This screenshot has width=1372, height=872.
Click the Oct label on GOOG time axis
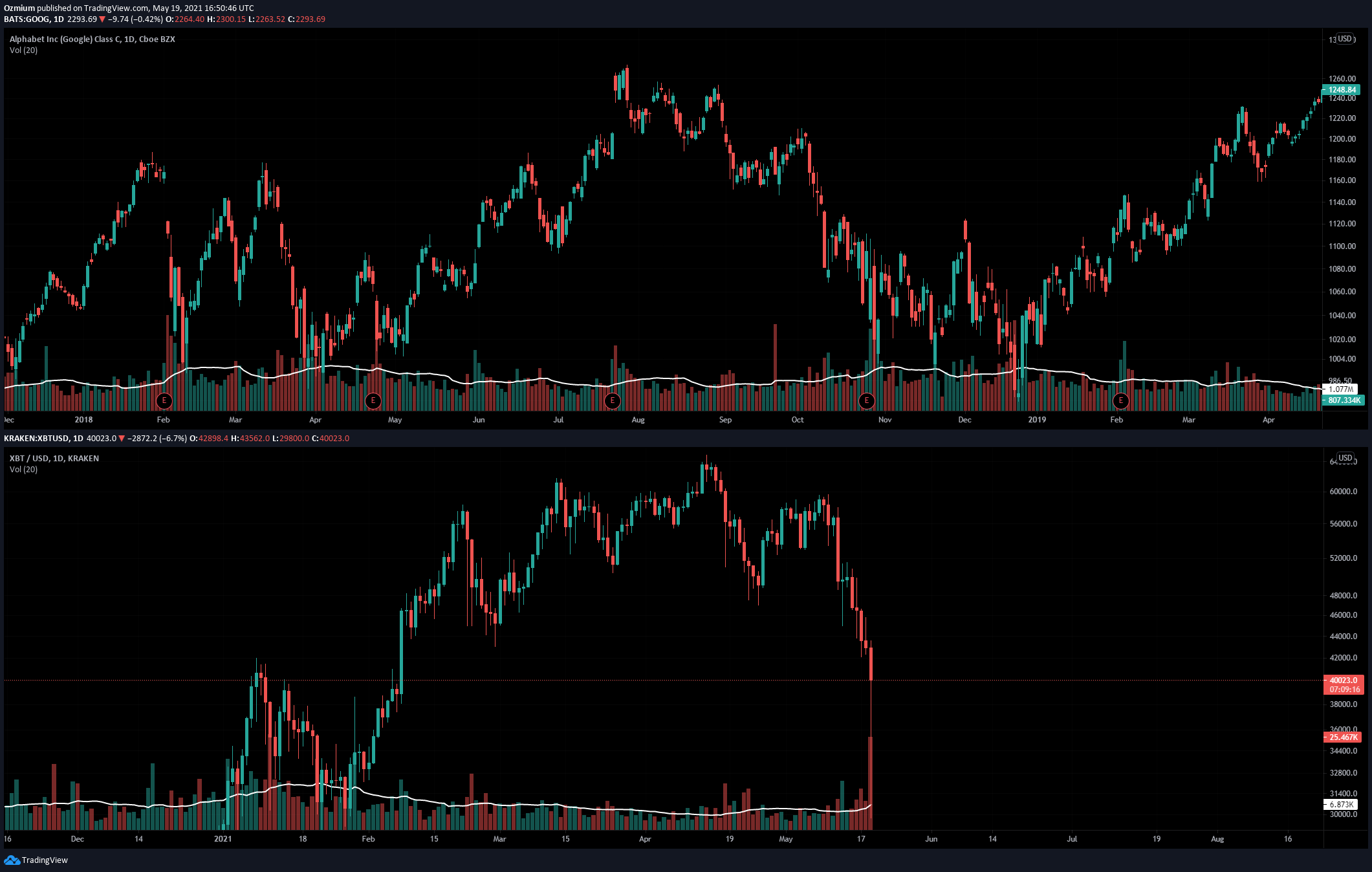coord(798,419)
